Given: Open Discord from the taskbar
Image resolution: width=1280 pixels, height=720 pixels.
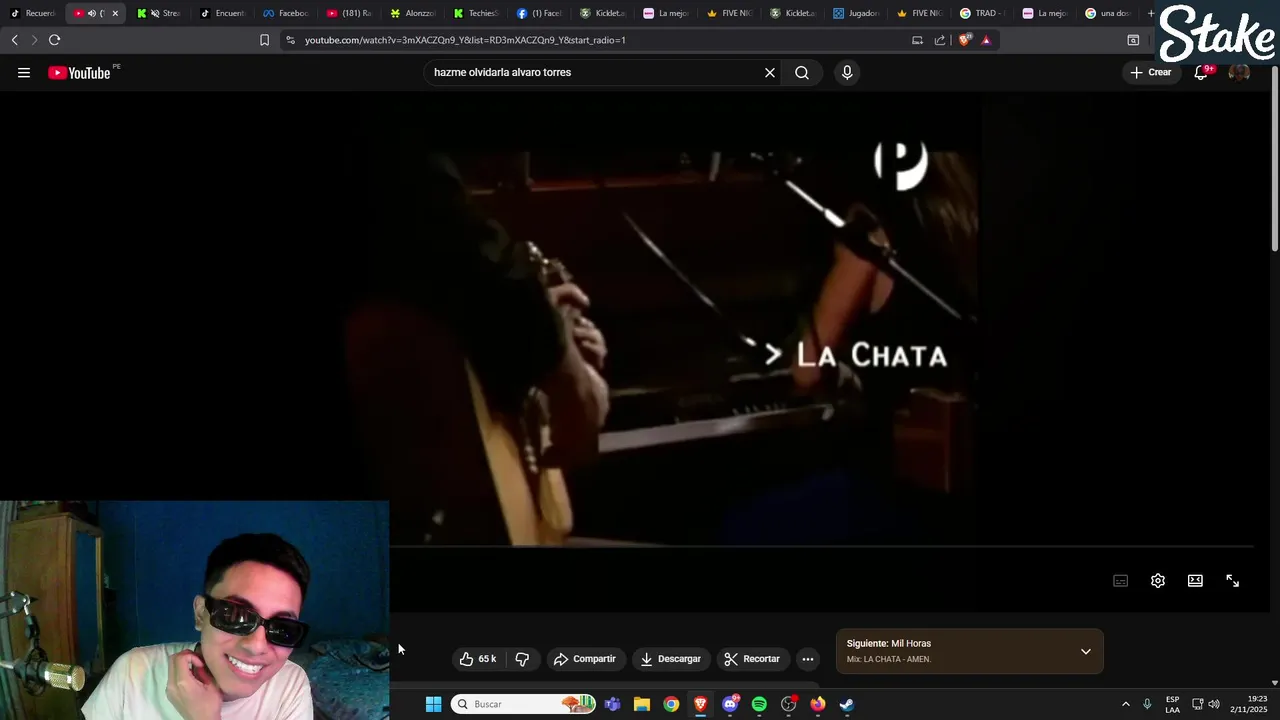Looking at the screenshot, I should (730, 704).
